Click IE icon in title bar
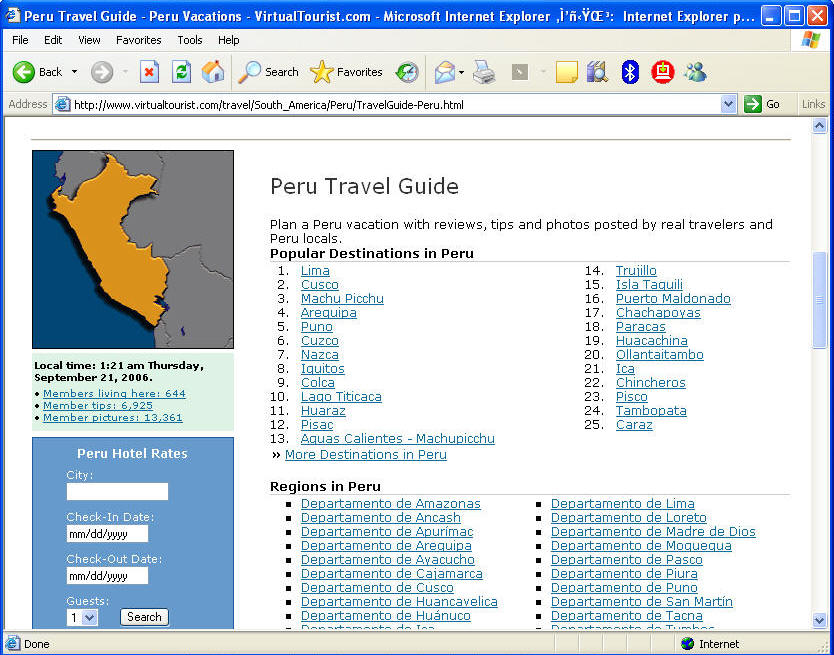This screenshot has height=655, width=834. [x=12, y=15]
